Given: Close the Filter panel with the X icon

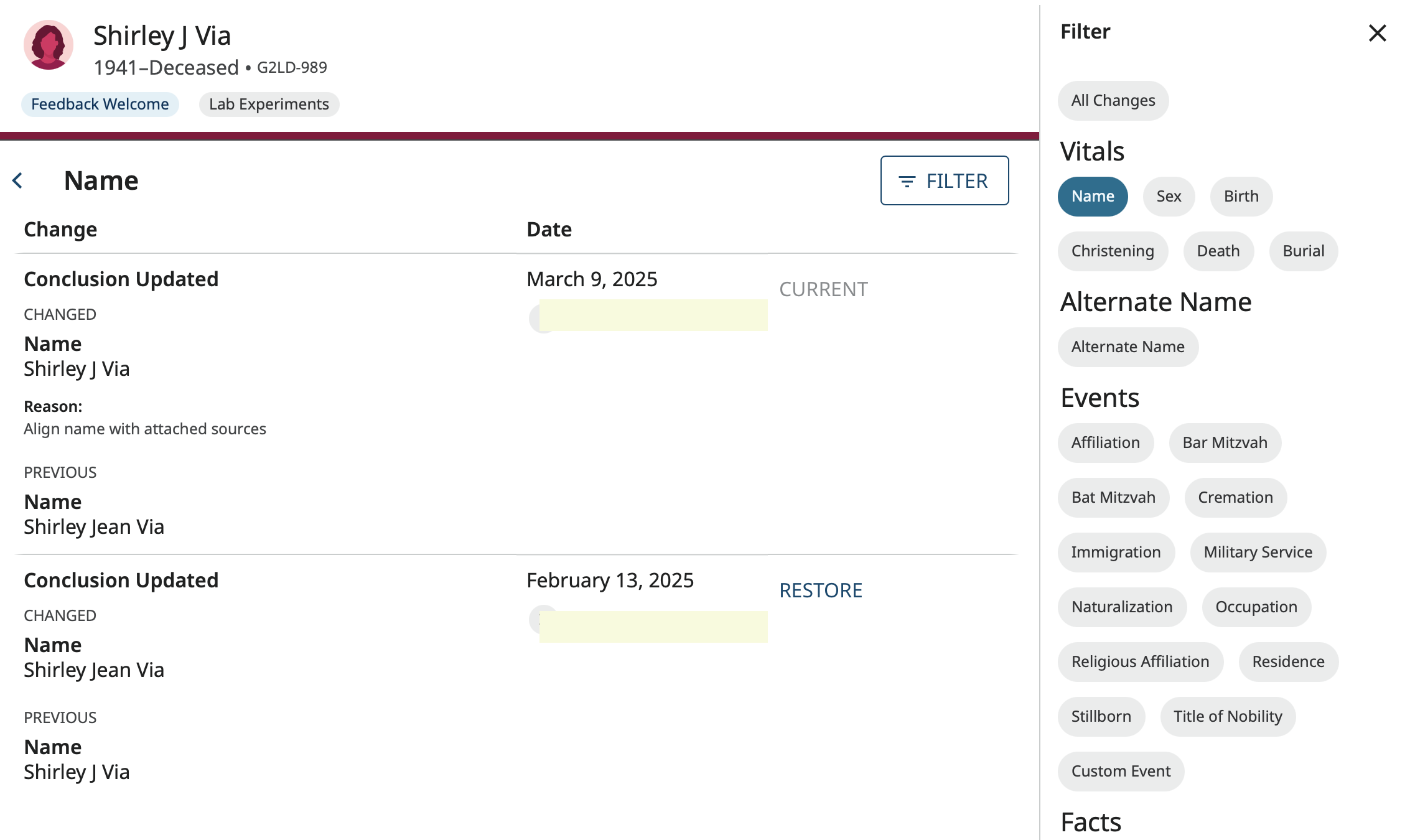Looking at the screenshot, I should click(x=1378, y=34).
